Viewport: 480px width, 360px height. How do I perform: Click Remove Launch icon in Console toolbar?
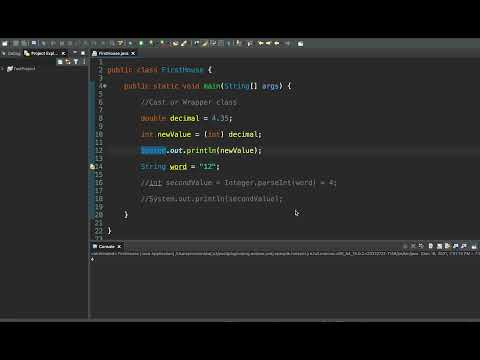pos(413,246)
